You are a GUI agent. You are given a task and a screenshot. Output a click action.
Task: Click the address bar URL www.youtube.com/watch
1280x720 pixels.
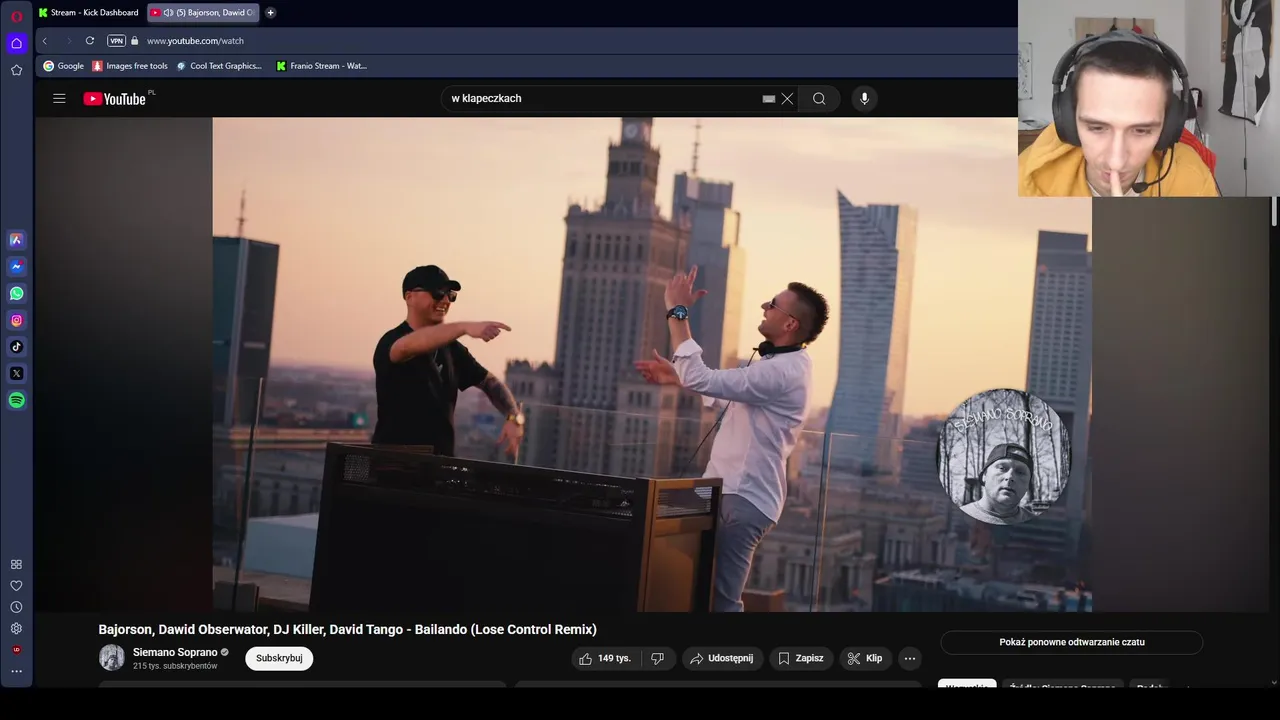[195, 41]
